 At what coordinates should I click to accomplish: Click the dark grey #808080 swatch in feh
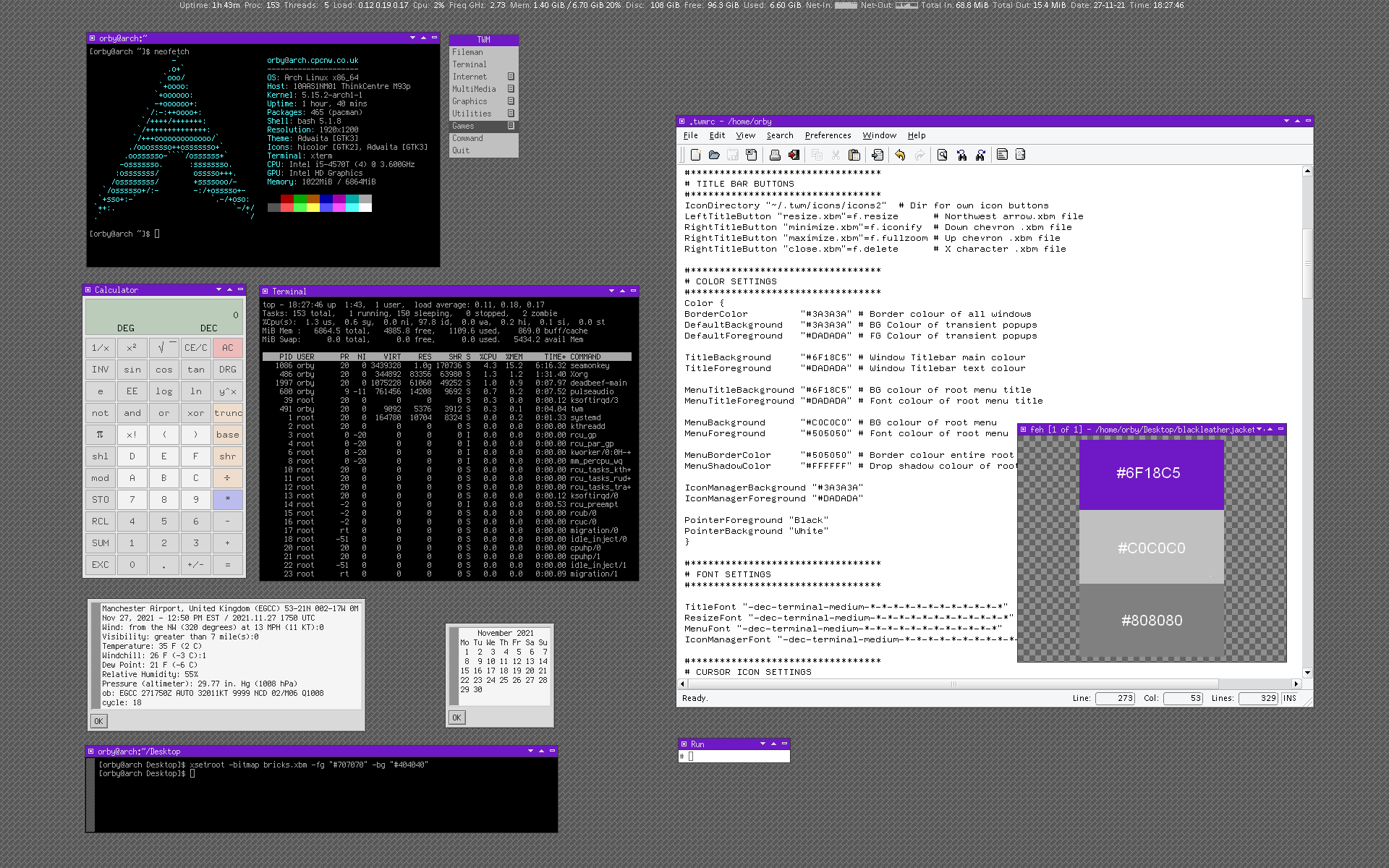pos(1151,621)
